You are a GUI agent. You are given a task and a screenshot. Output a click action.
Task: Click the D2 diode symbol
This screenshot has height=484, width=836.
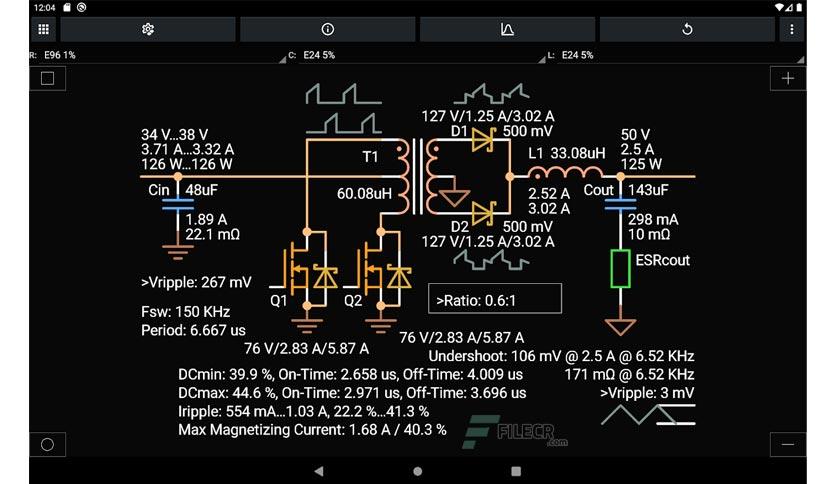point(484,214)
